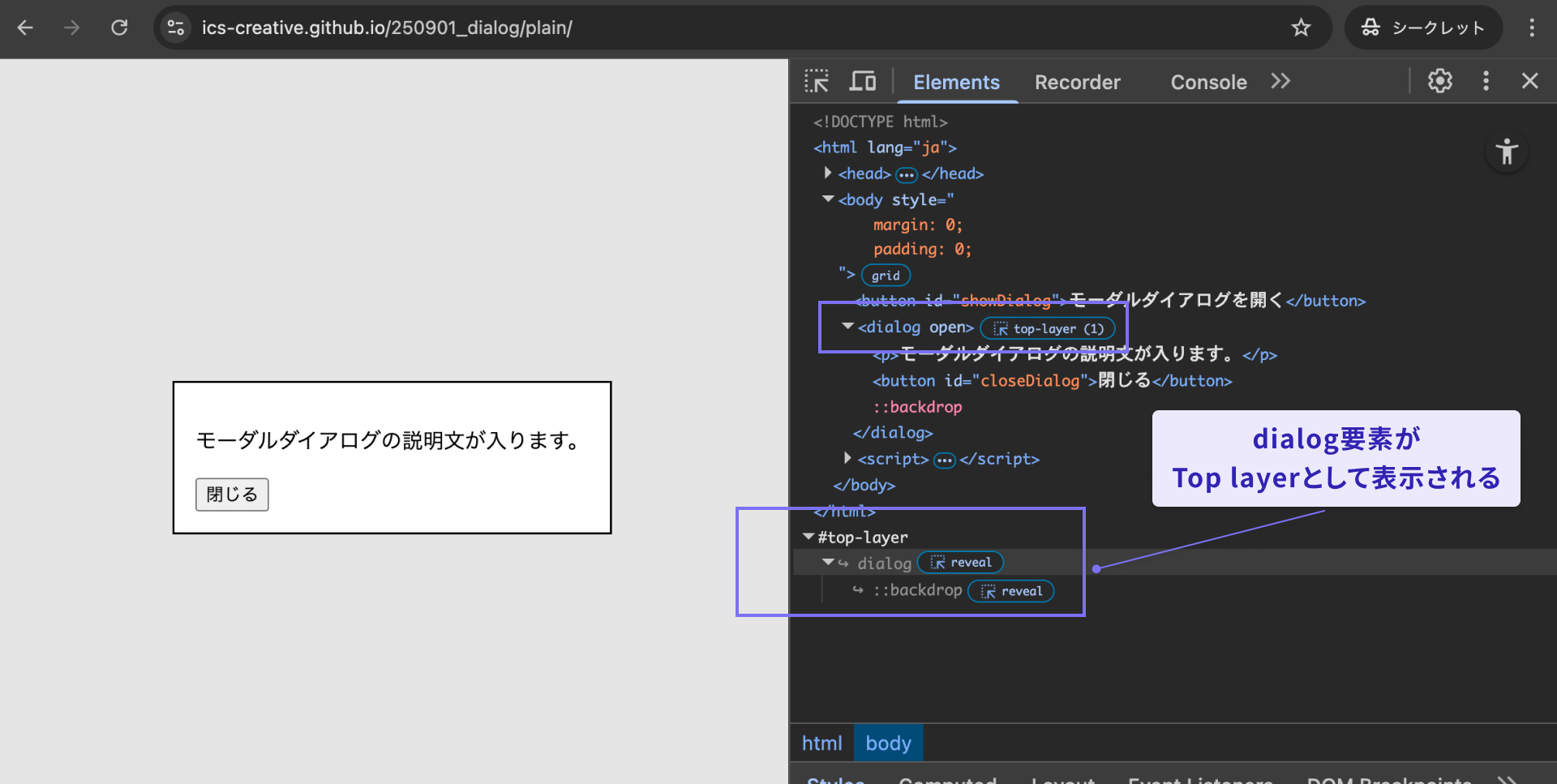The height and width of the screenshot is (784, 1557).
Task: Collapse the body element node
Action: tap(828, 199)
